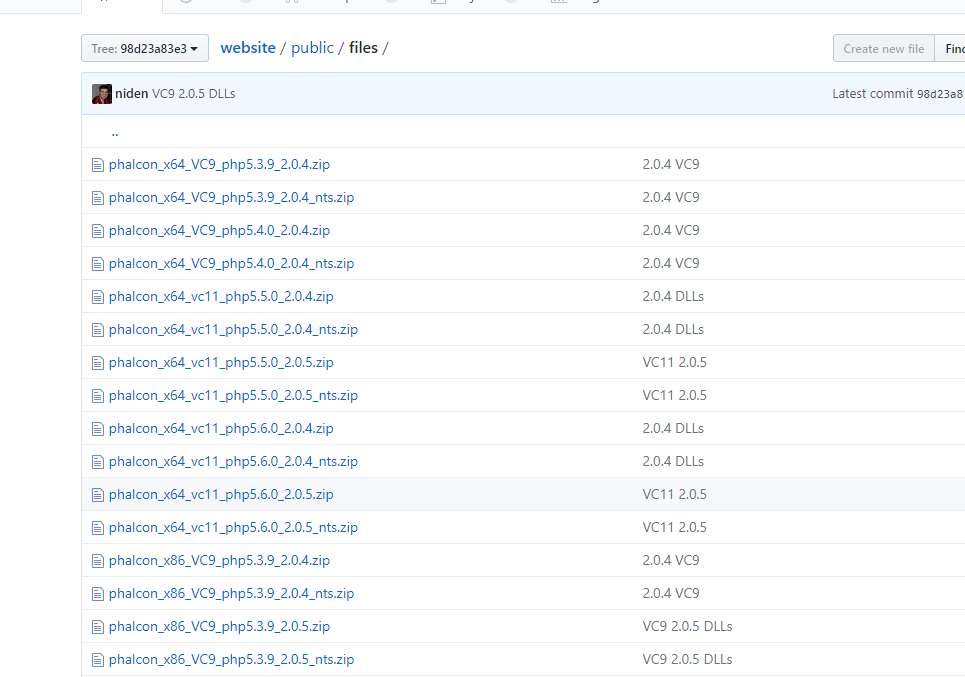Click the Create new file button
The image size is (965, 677).
coord(883,49)
